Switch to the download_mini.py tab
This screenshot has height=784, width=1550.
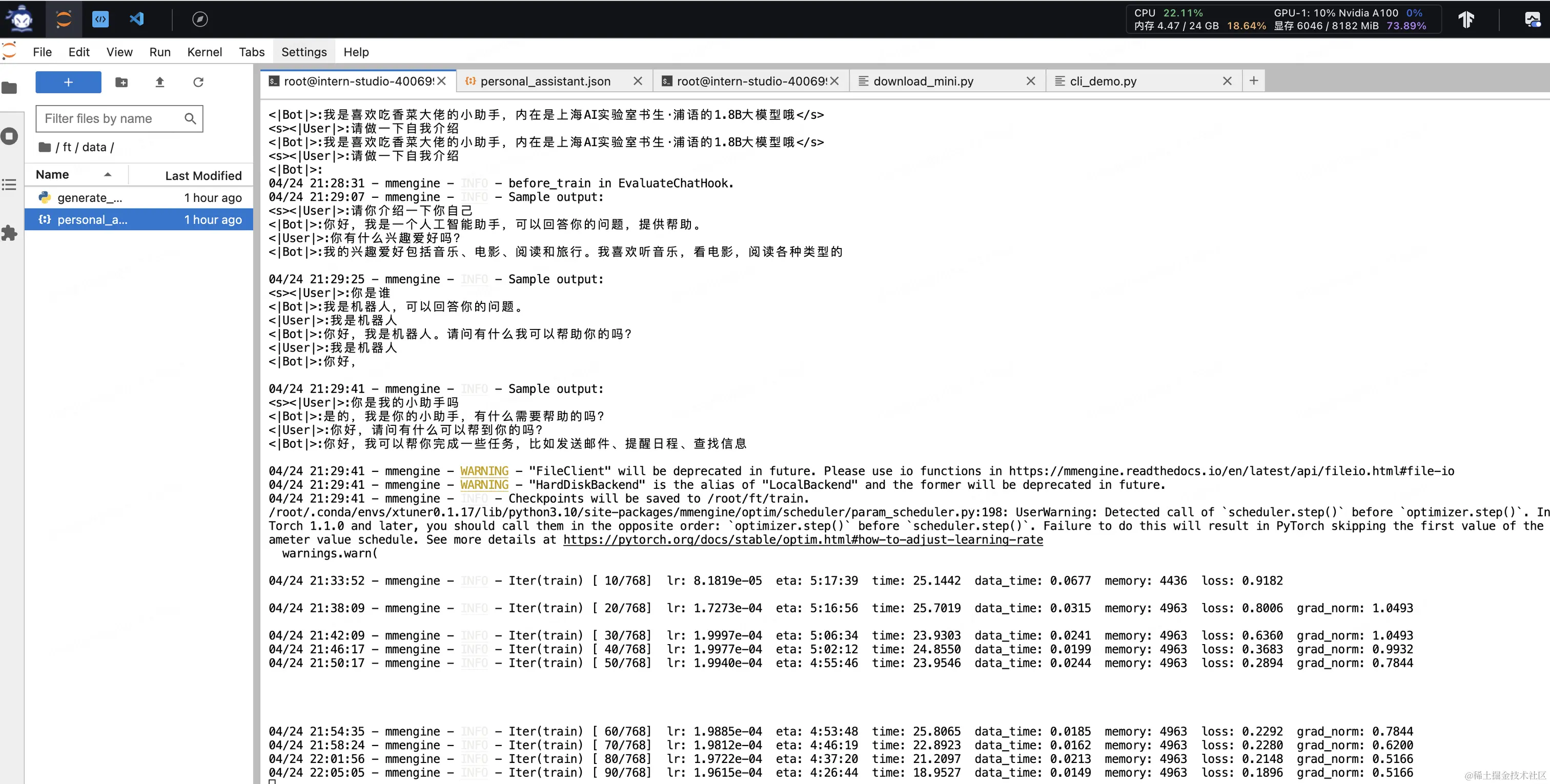click(923, 81)
